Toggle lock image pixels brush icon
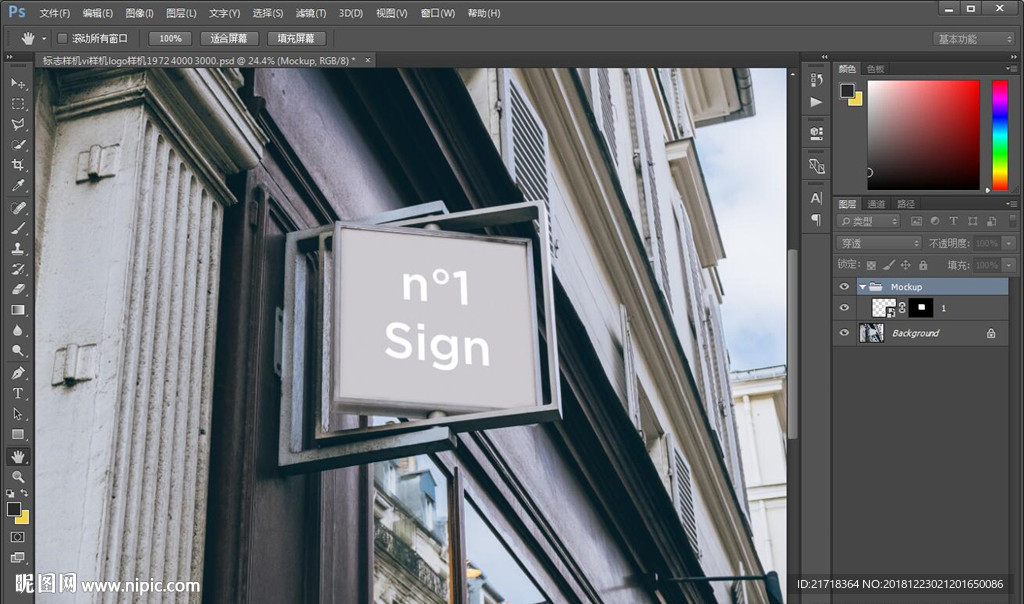Image resolution: width=1024 pixels, height=604 pixels. tap(888, 265)
